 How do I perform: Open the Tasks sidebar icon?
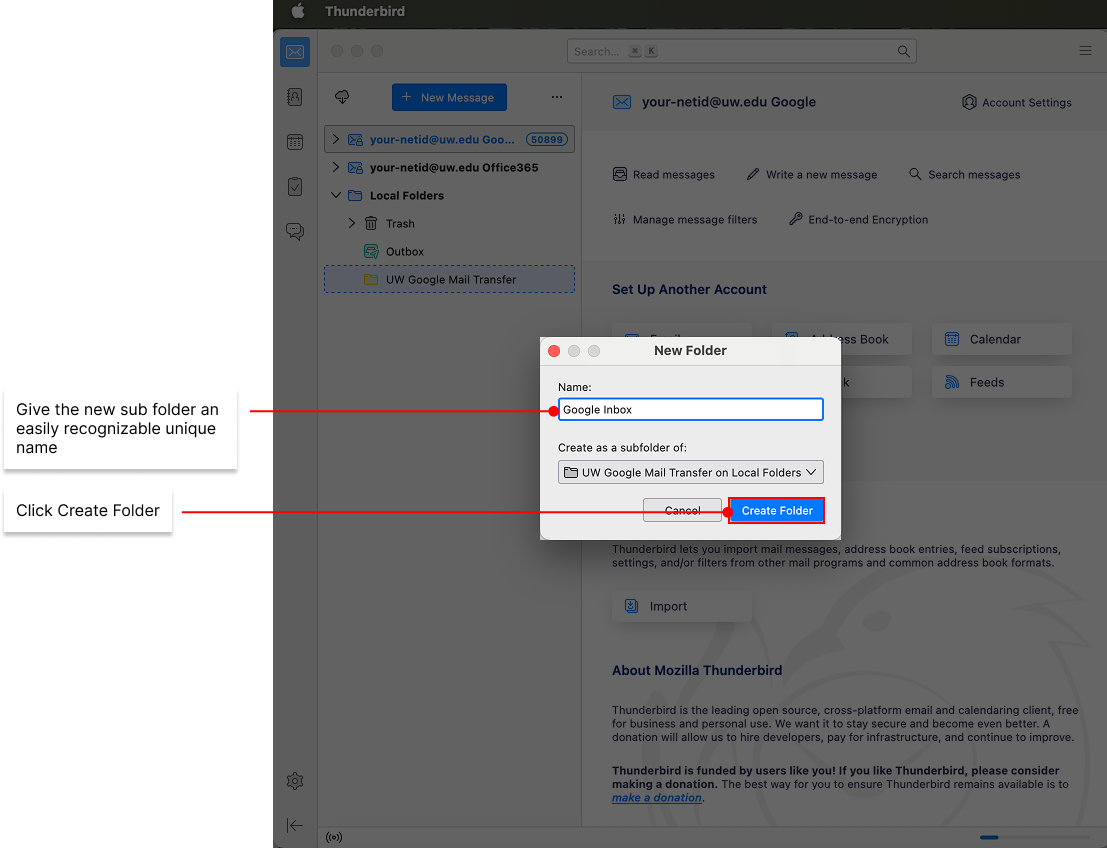coord(295,187)
